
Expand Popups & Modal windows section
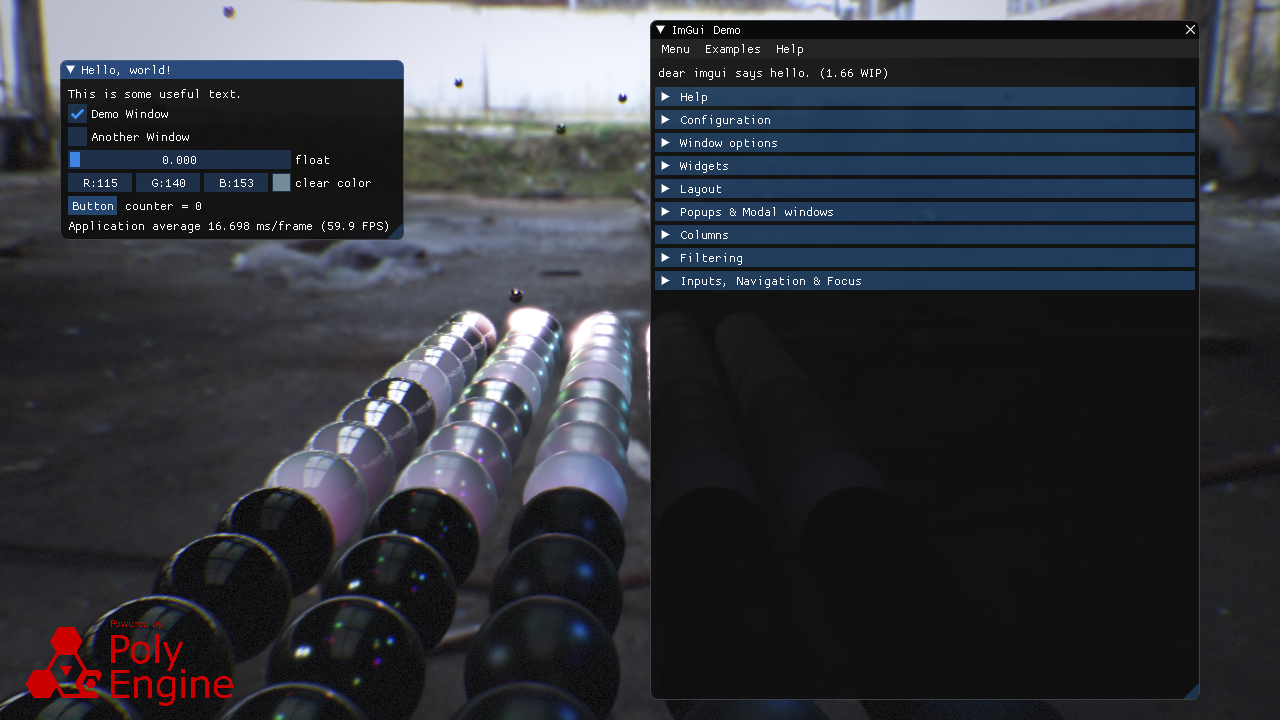click(925, 212)
